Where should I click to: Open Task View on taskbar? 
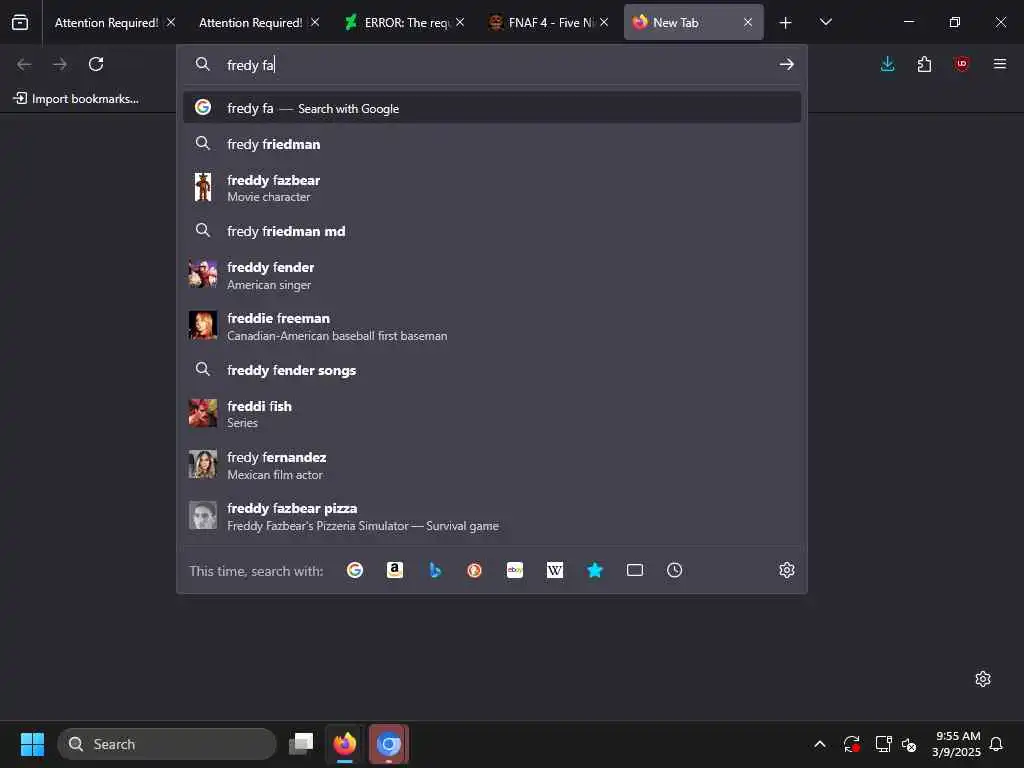click(x=301, y=744)
